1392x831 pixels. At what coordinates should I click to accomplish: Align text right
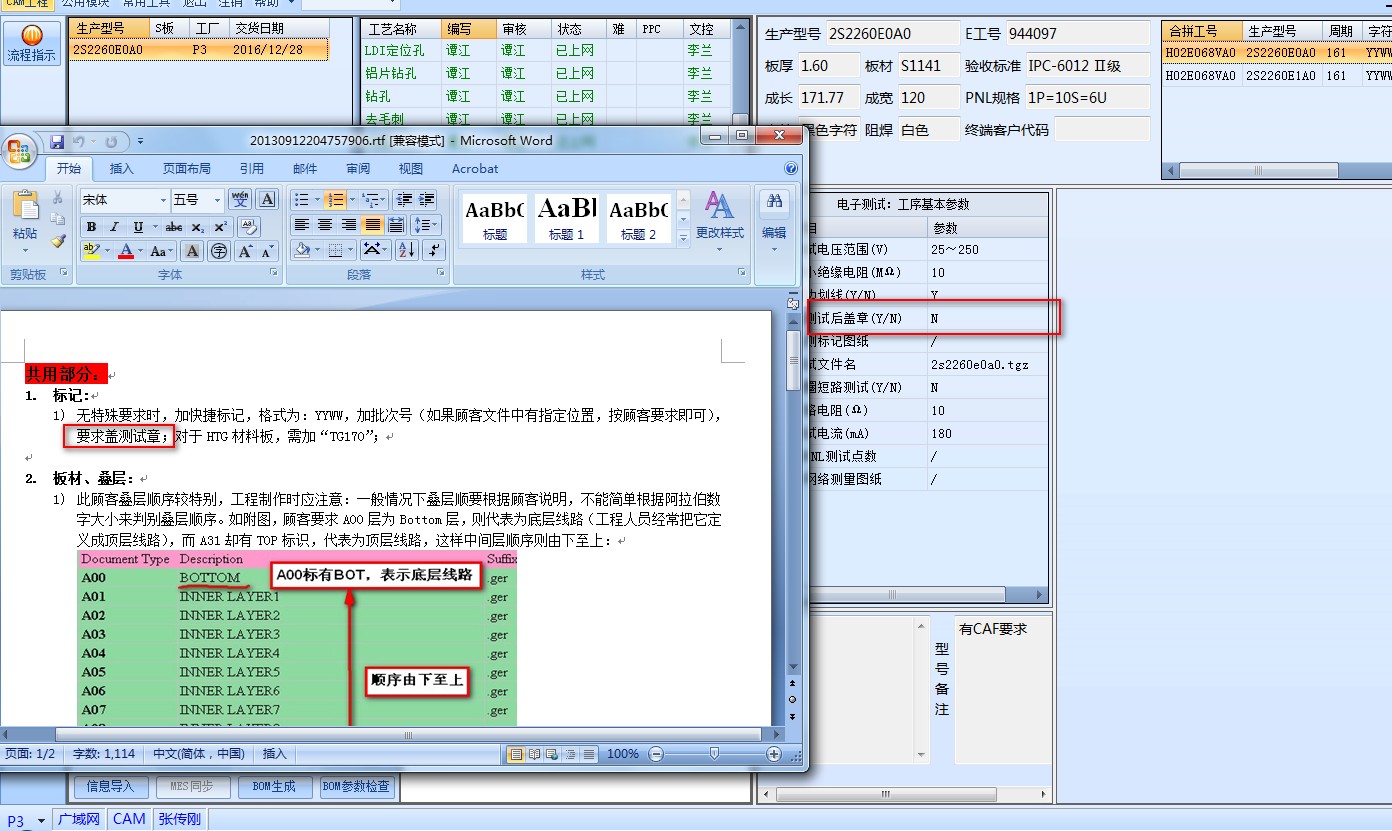349,225
